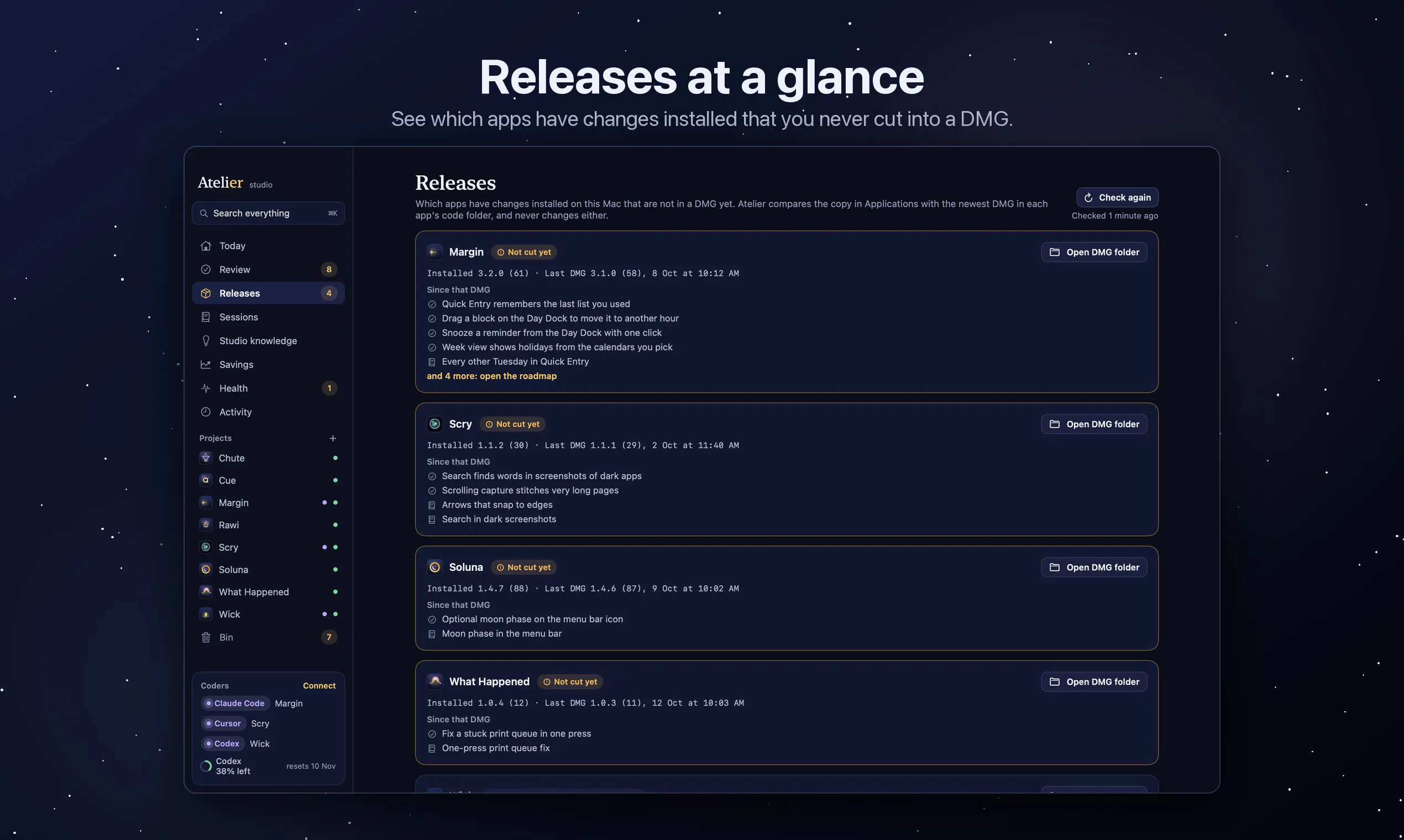Click 'Not cut yet' badge on Margin
The width and height of the screenshot is (1404, 840).
click(523, 253)
